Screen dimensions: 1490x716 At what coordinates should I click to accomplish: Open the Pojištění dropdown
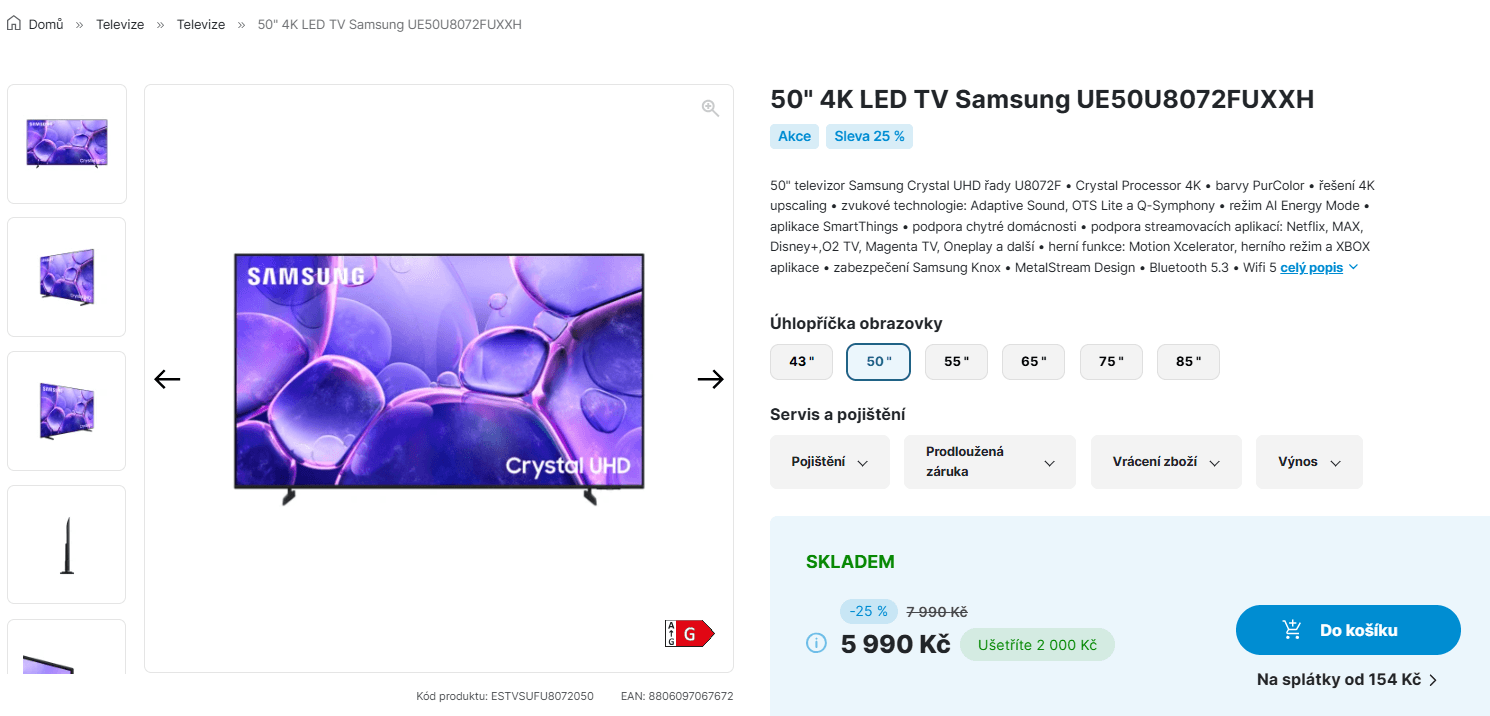[829, 461]
